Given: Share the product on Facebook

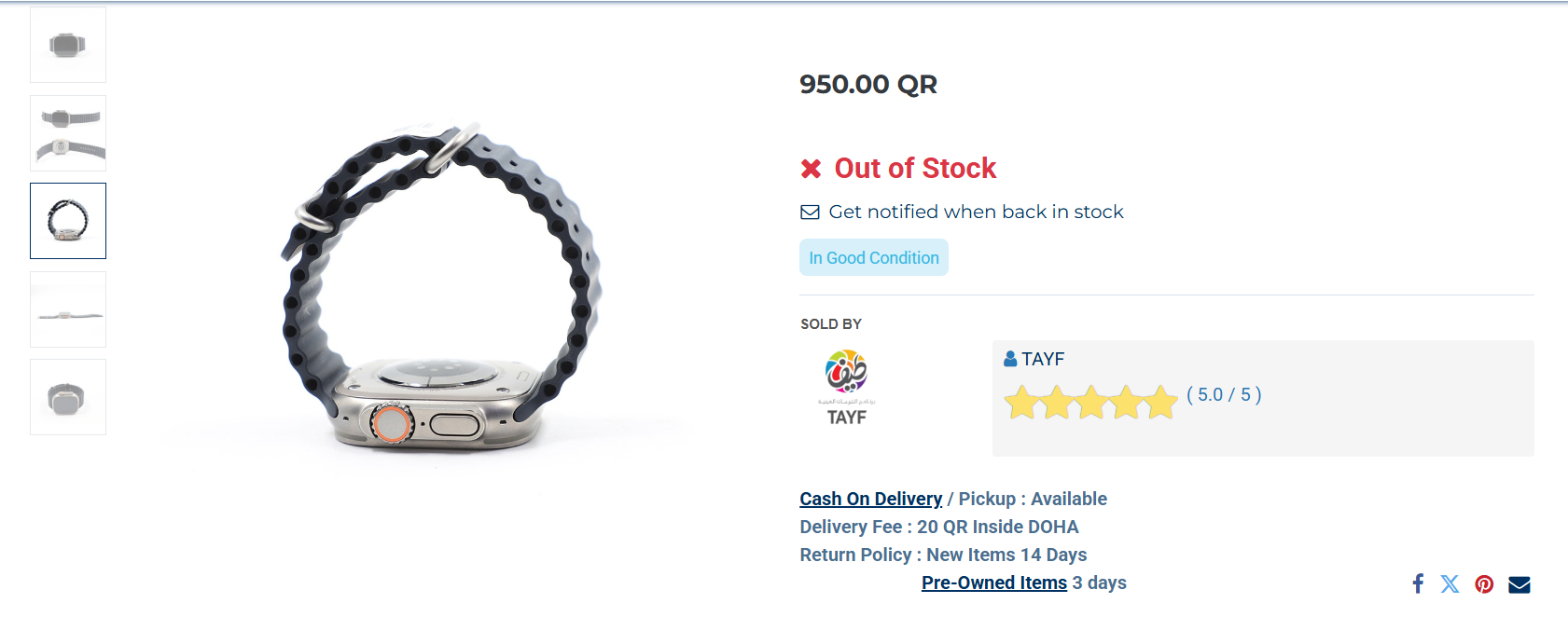Looking at the screenshot, I should 1417,583.
